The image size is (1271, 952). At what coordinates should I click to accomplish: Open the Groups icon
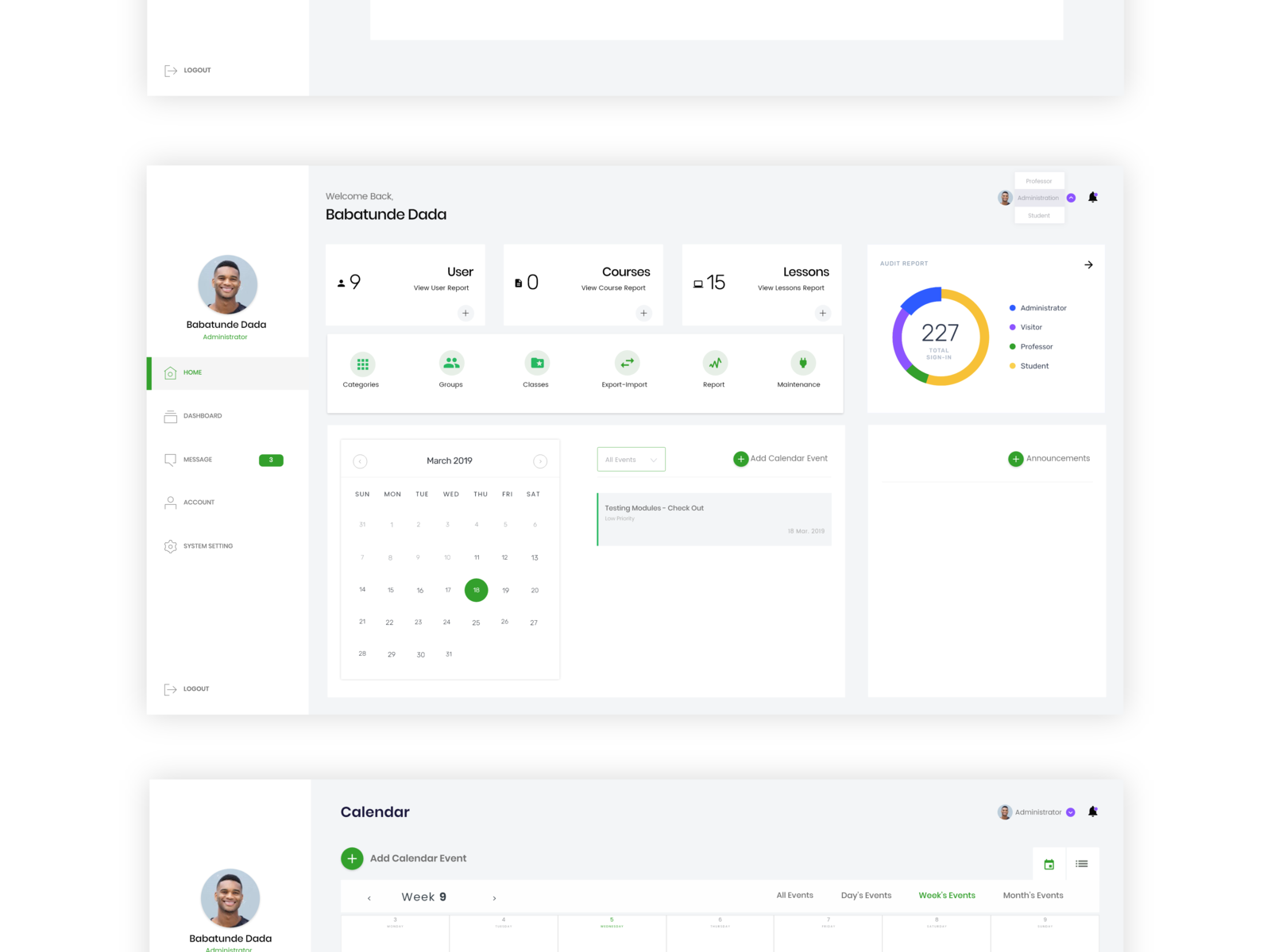(x=451, y=364)
